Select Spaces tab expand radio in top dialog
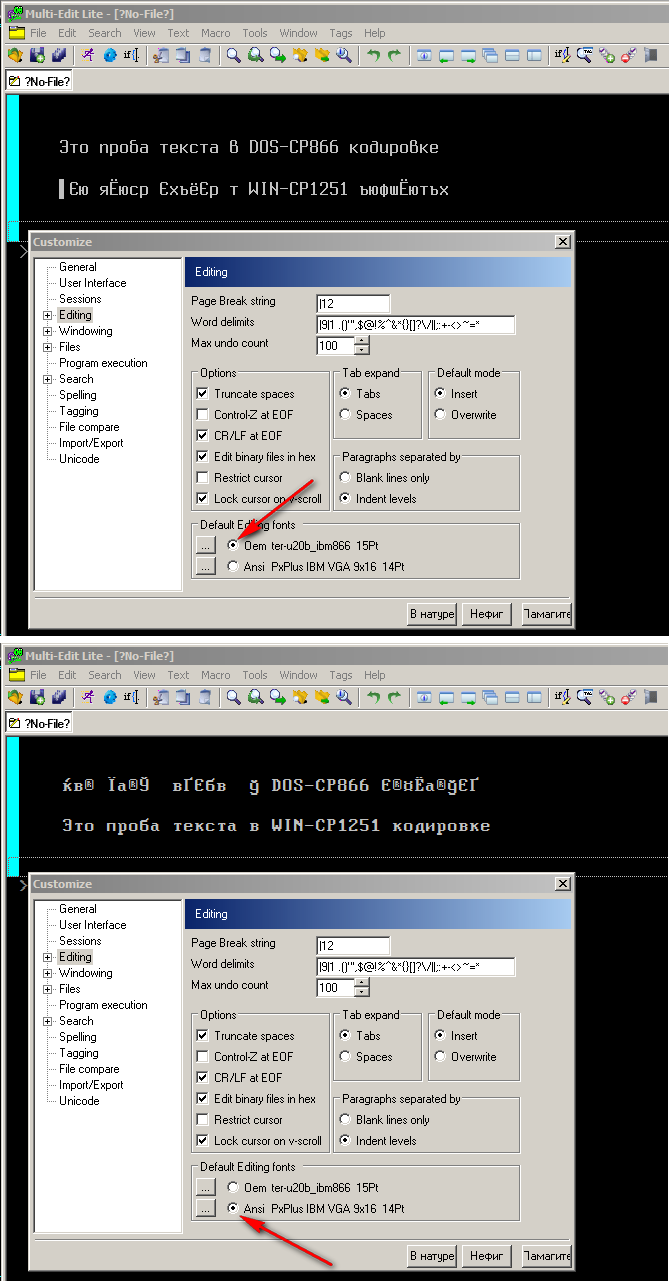The image size is (669, 1282). click(345, 415)
